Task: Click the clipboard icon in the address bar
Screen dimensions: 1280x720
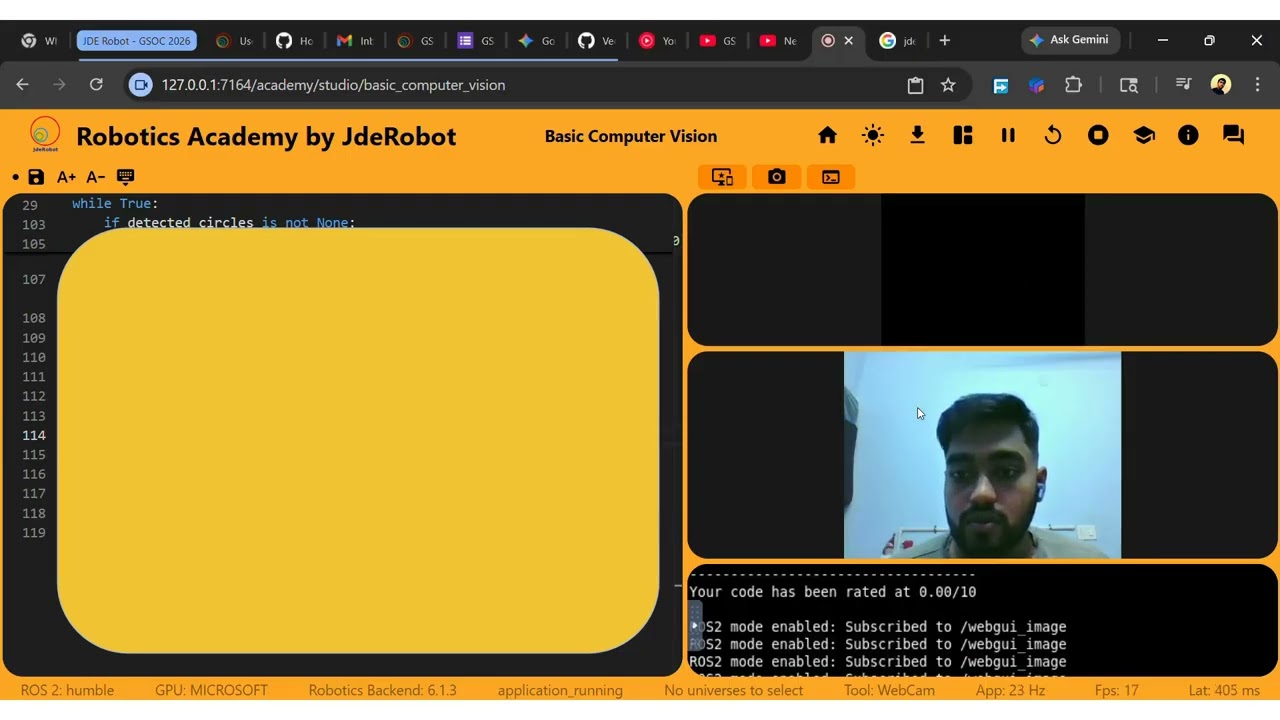Action: (915, 85)
